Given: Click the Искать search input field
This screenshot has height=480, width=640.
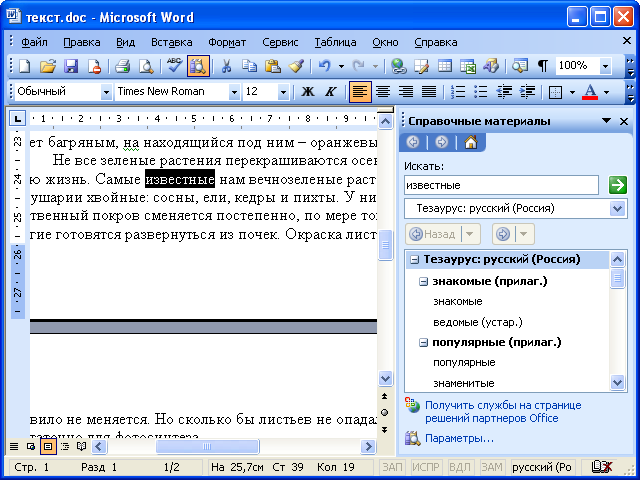Looking at the screenshot, I should (x=501, y=185).
